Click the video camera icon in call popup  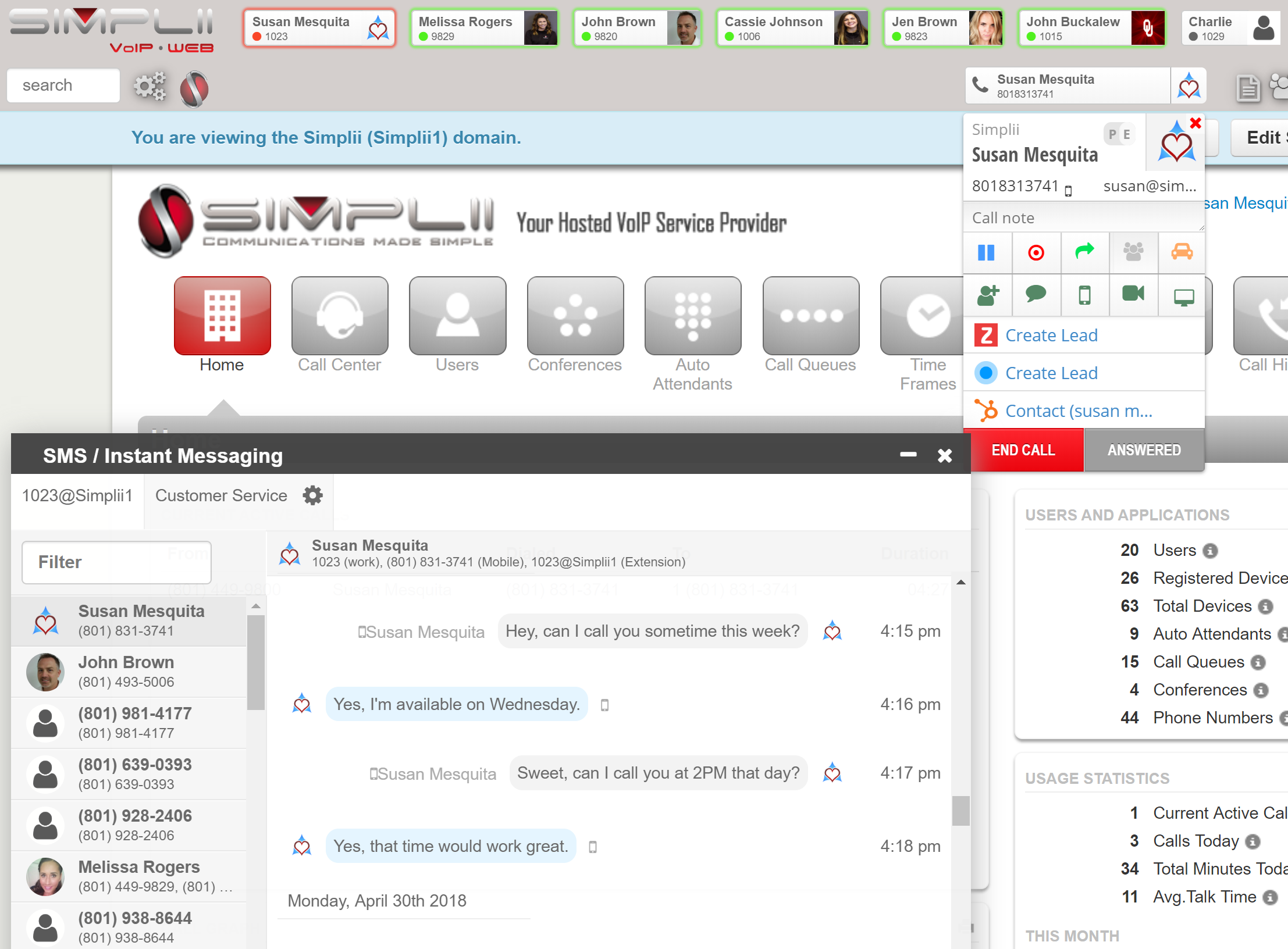[x=1133, y=294]
